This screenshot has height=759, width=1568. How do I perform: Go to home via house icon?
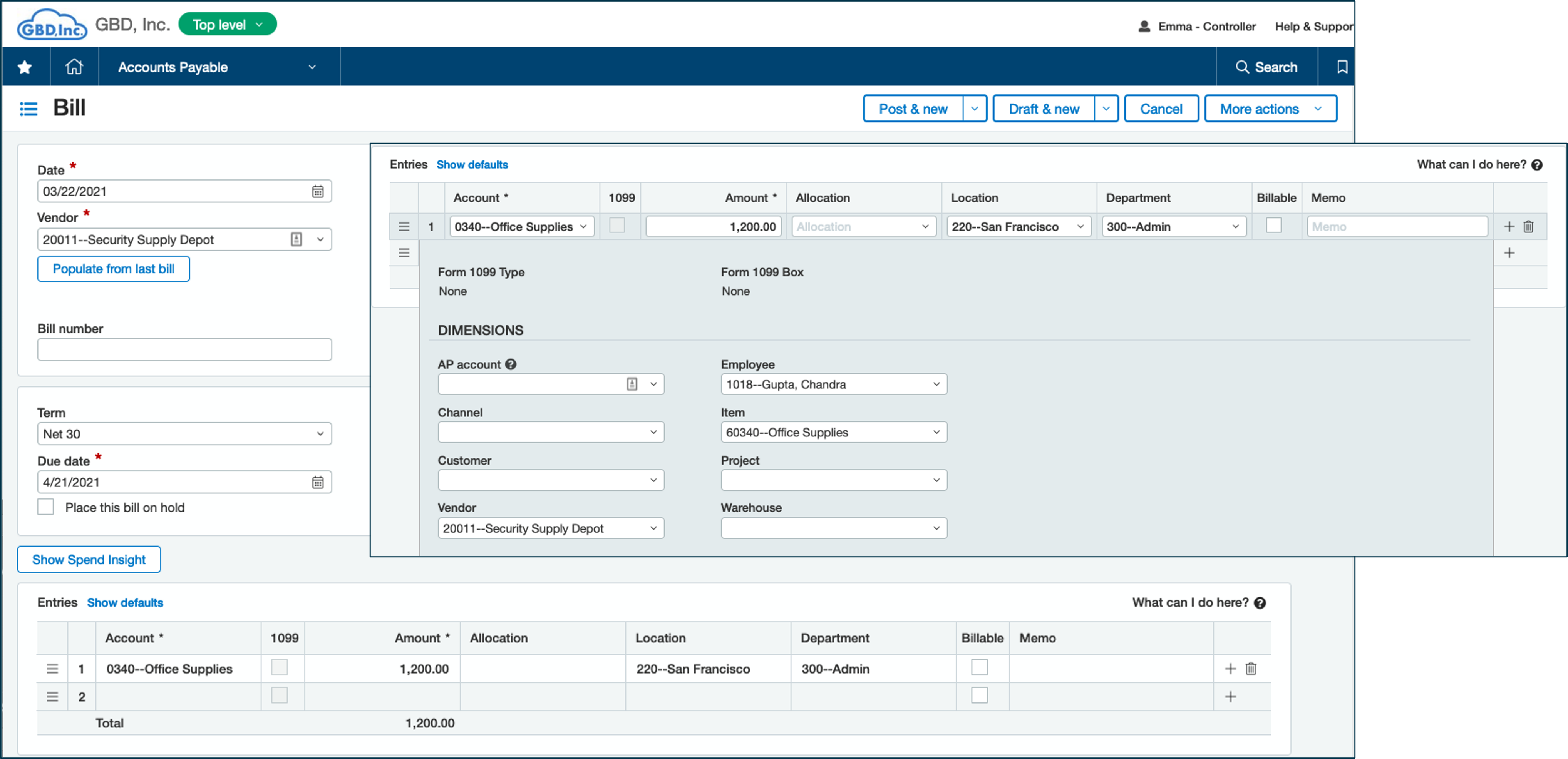click(74, 67)
